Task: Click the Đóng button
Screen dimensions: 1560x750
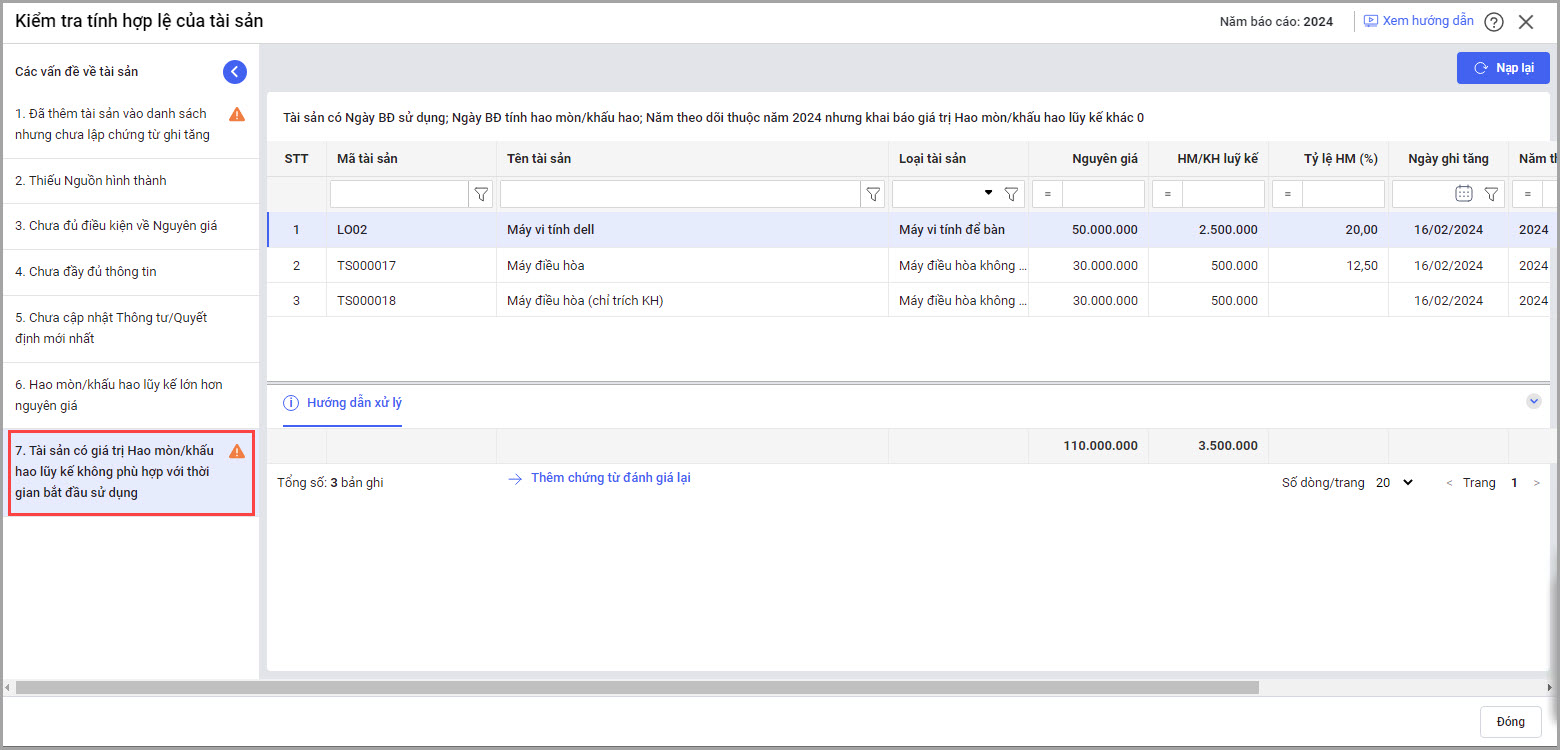Action: click(1510, 722)
